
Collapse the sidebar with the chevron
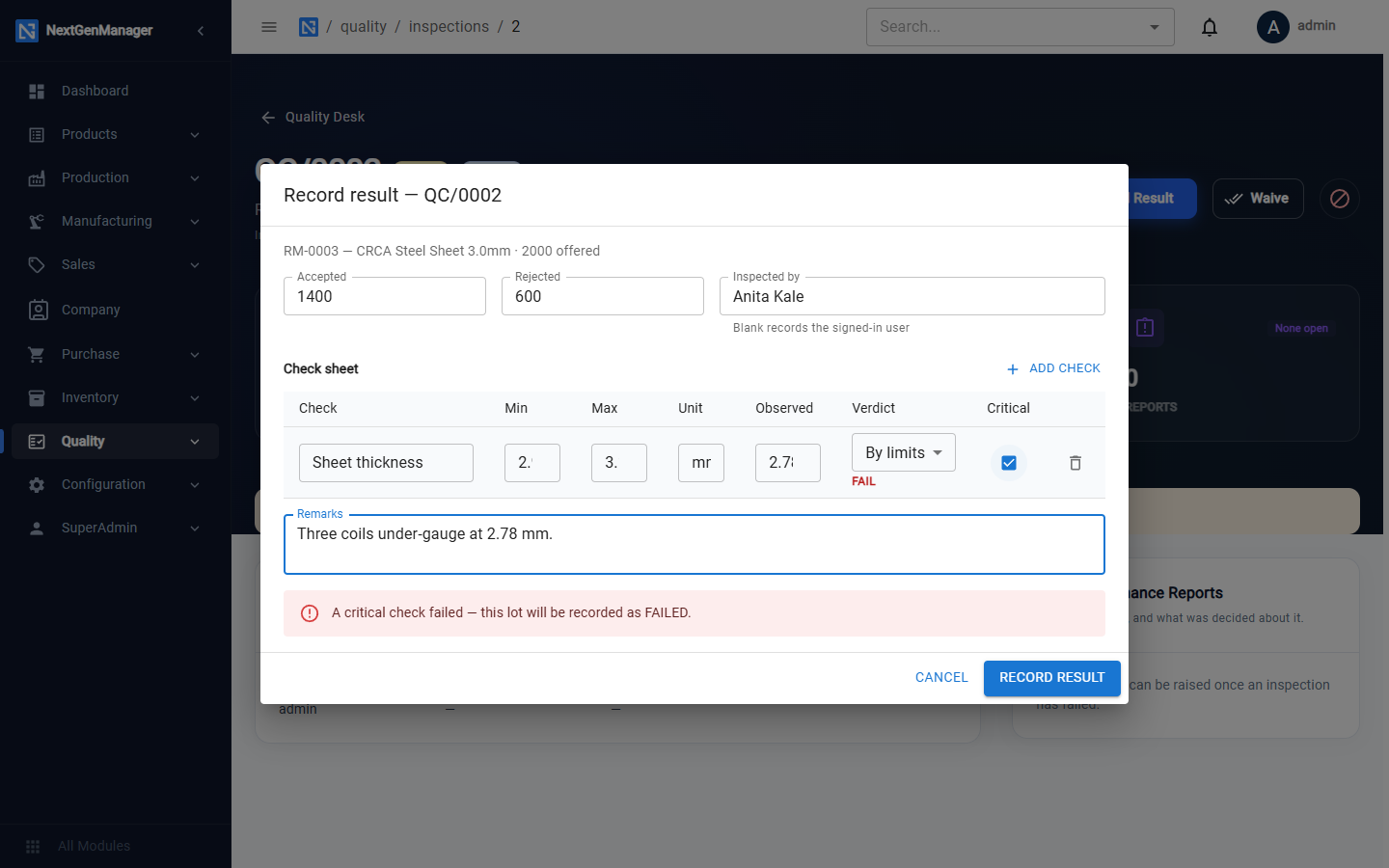point(201,31)
